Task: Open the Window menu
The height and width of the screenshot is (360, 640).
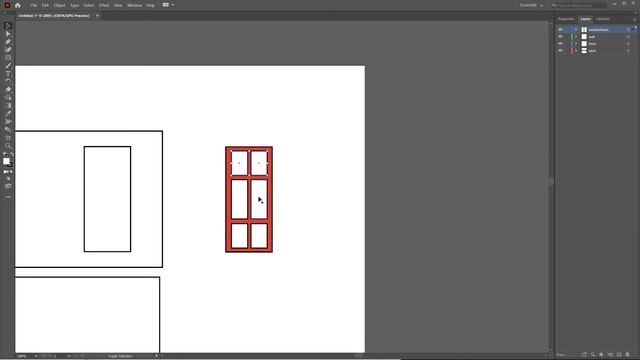Action: [x=134, y=5]
